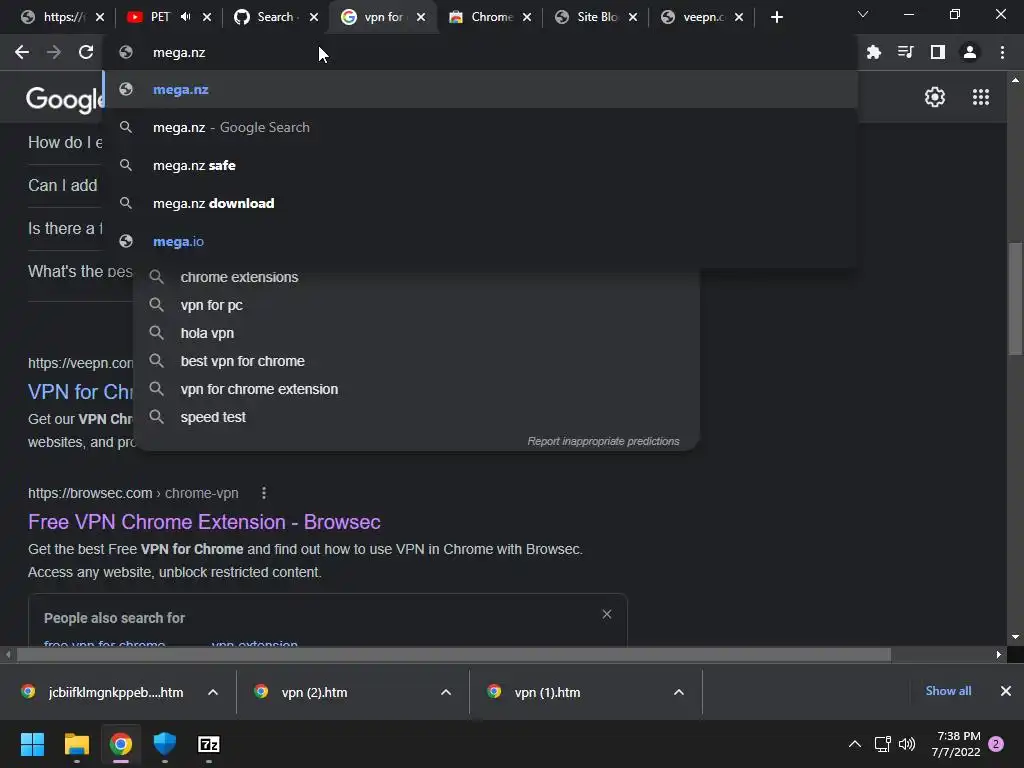Image resolution: width=1024 pixels, height=768 pixels.
Task: Open the volume speaker tray icon
Action: pyautogui.click(x=906, y=744)
